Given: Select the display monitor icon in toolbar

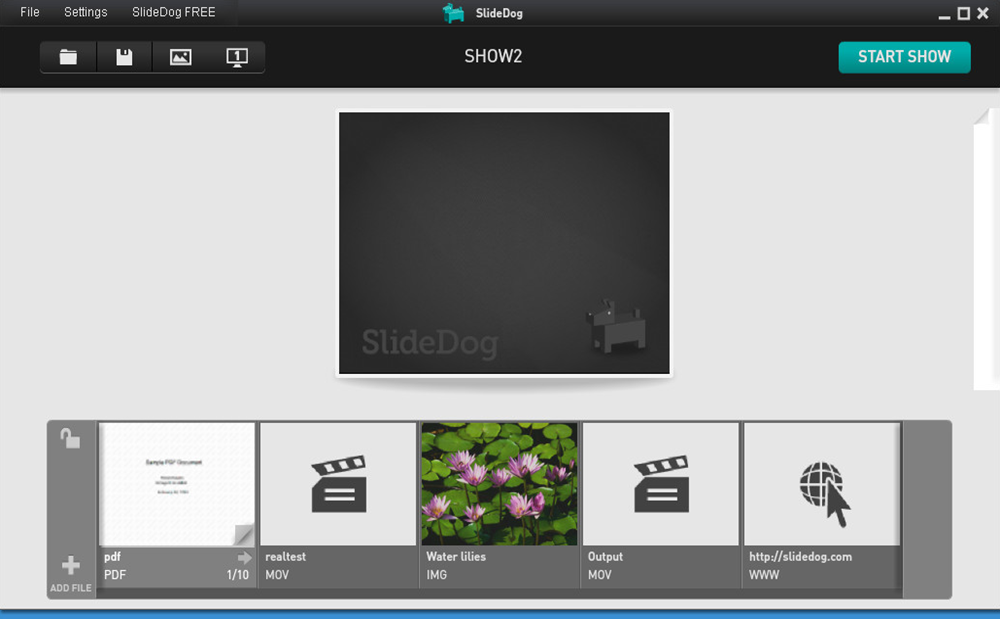Looking at the screenshot, I should pyautogui.click(x=237, y=57).
